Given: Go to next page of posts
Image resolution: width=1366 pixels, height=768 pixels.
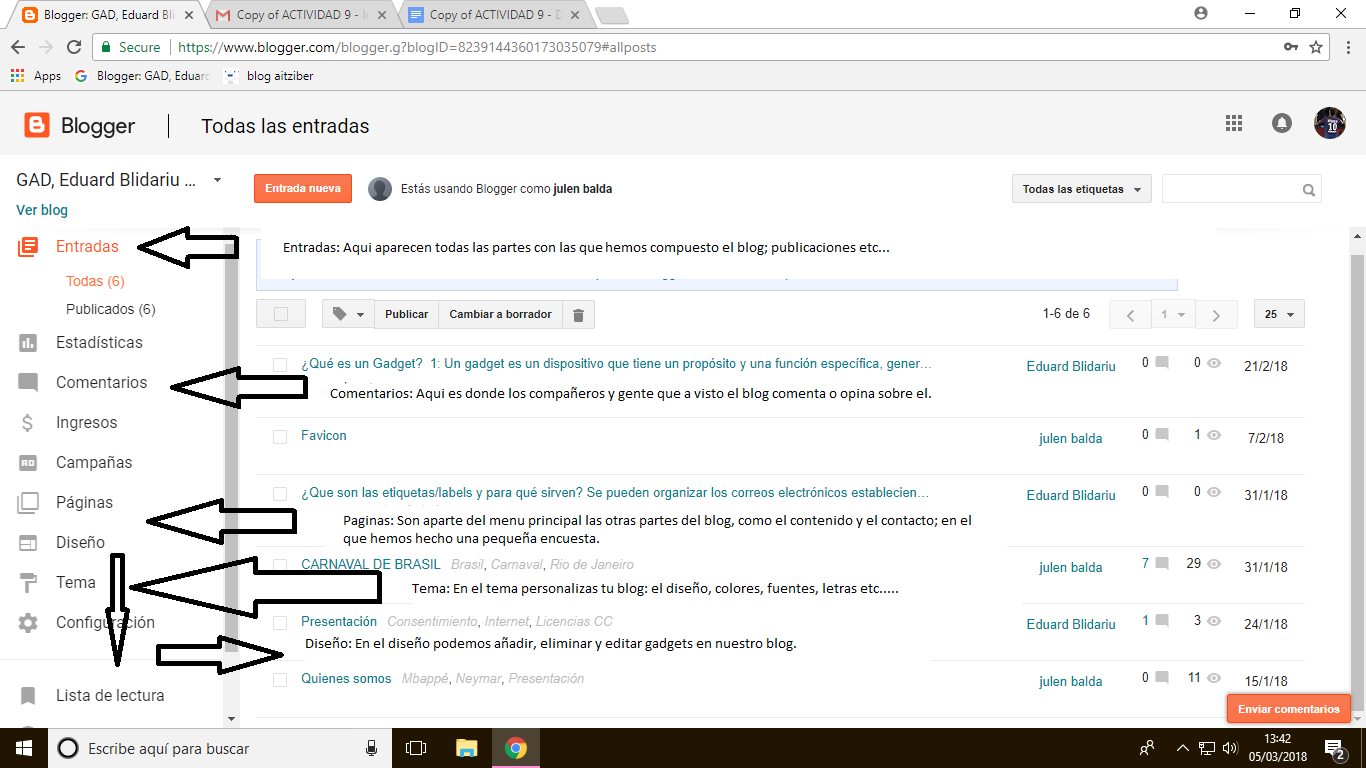Looking at the screenshot, I should click(x=1217, y=315).
